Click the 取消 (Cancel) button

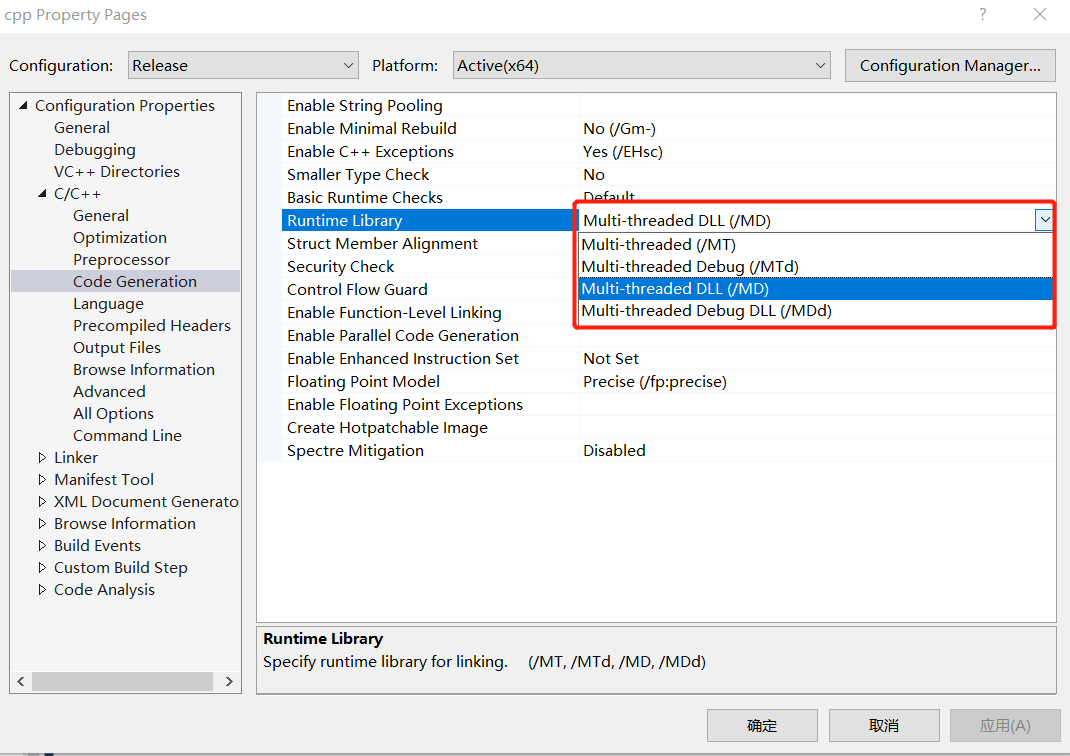[x=884, y=725]
